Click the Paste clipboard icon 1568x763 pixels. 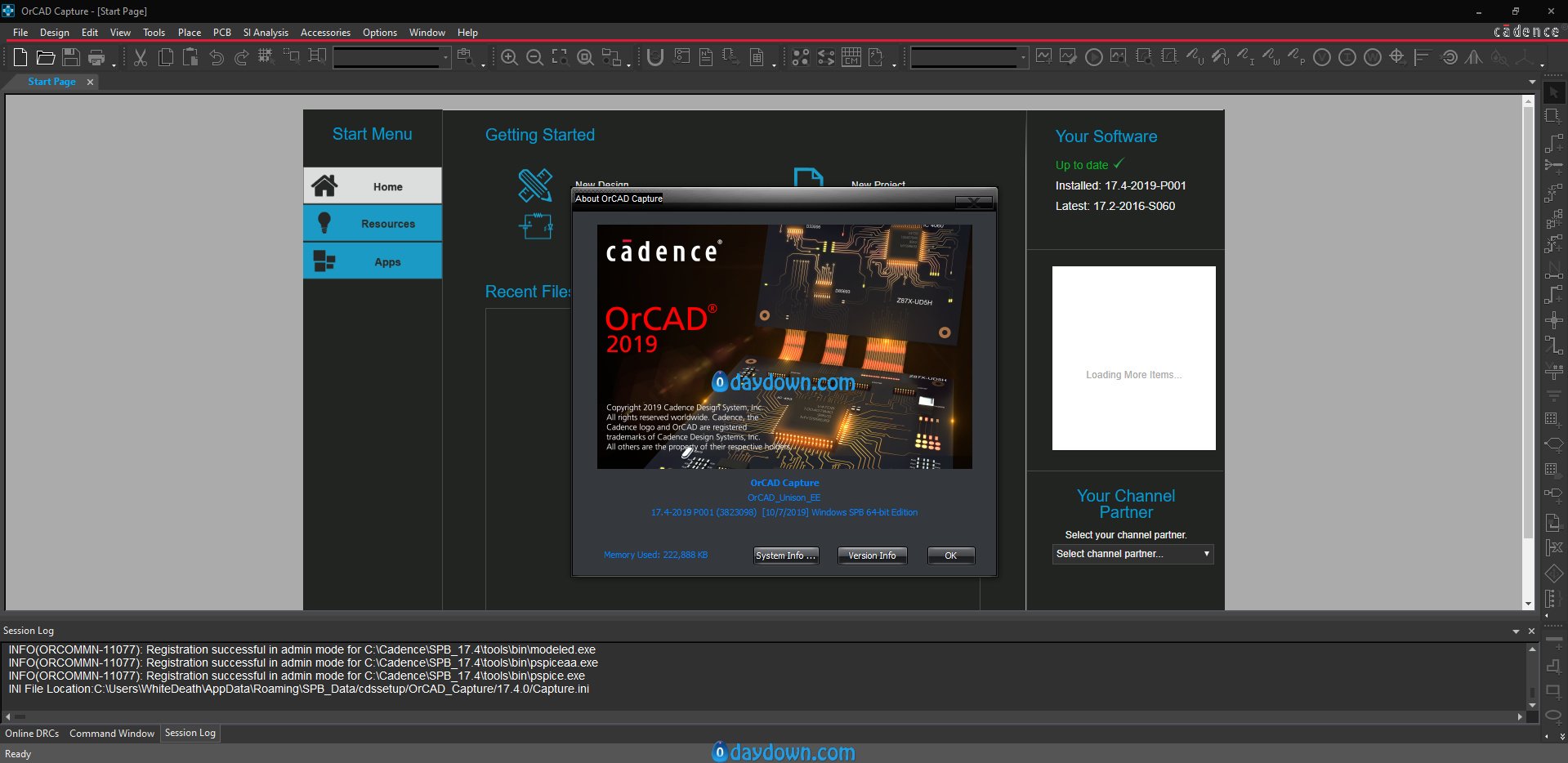(x=190, y=57)
